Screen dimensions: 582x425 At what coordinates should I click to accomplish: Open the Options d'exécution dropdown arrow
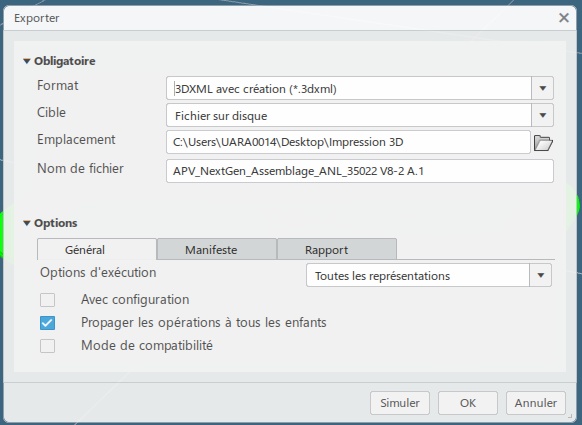[x=540, y=275]
